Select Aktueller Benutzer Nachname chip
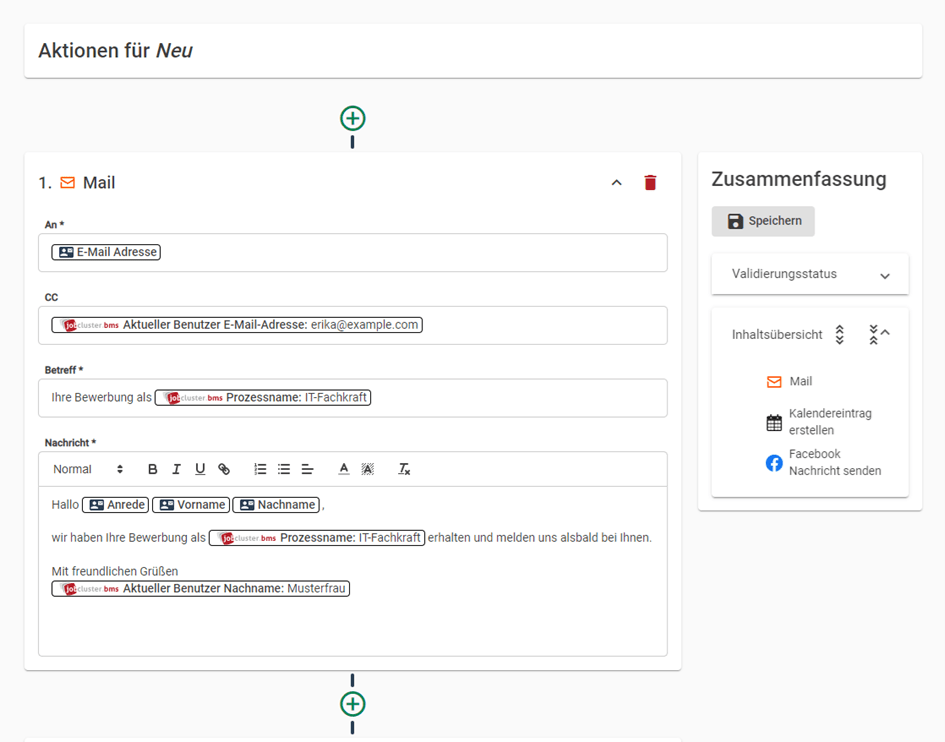945x742 pixels. [x=201, y=589]
